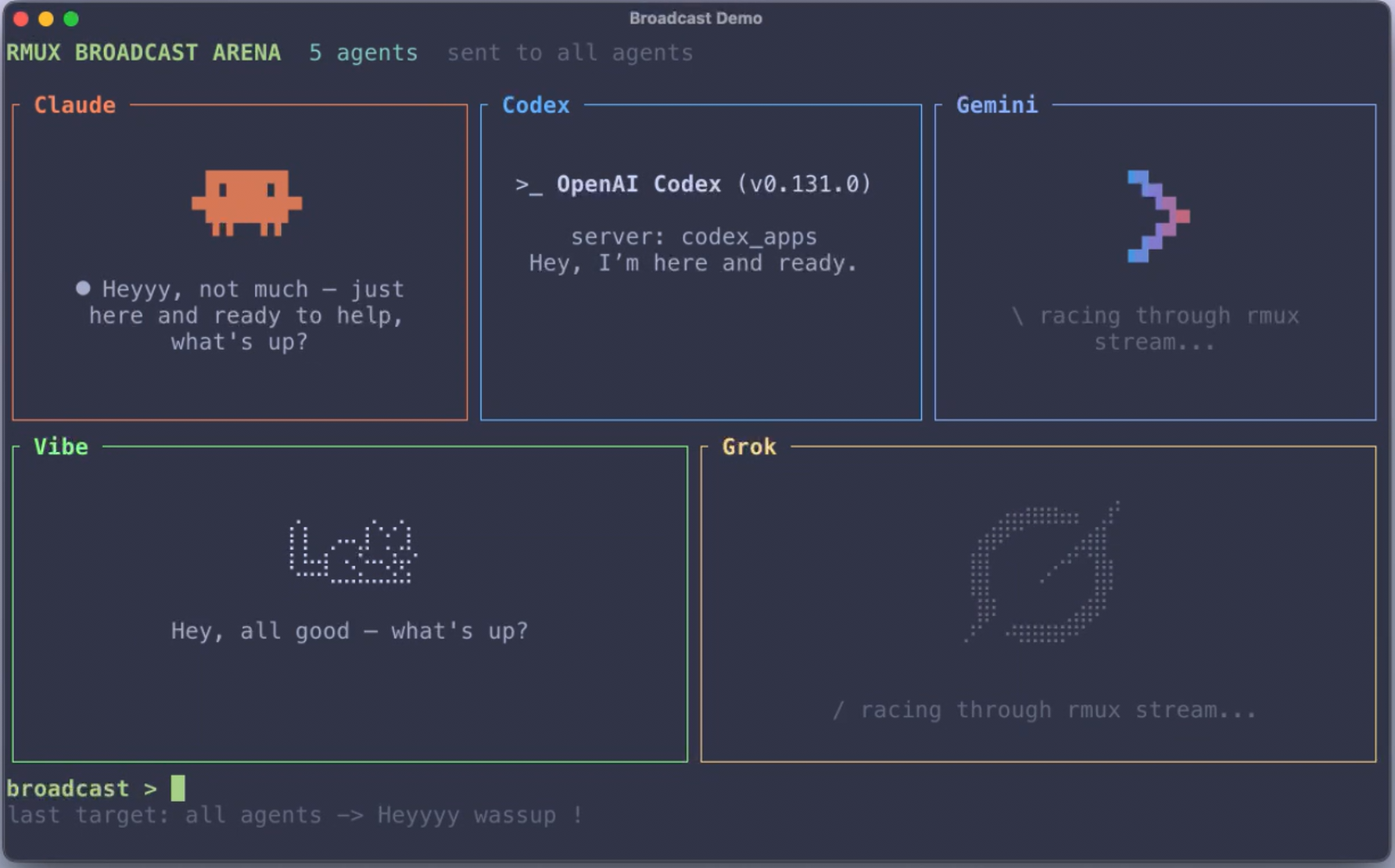
Task: Select the Gemini pane title
Action: [997, 105]
